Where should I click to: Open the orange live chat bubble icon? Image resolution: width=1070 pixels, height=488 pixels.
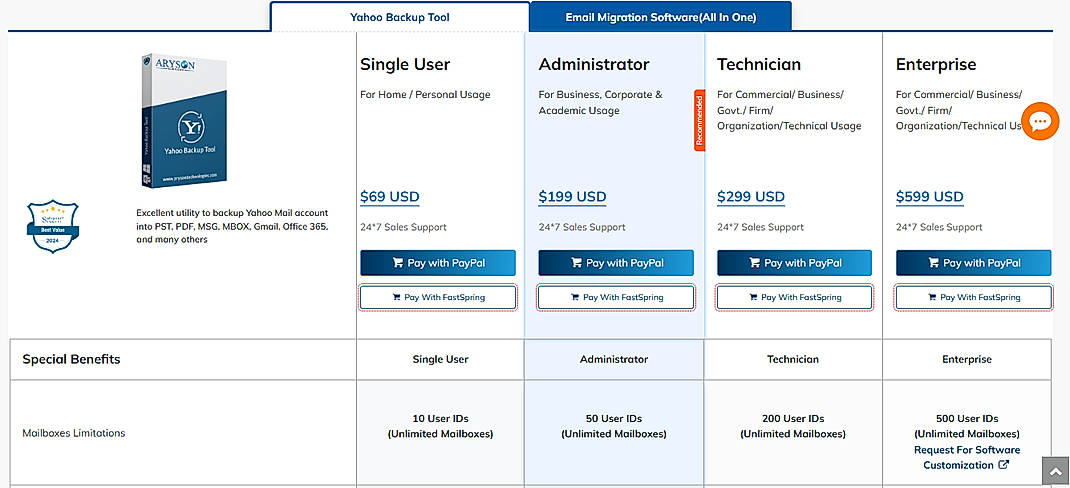pos(1040,122)
